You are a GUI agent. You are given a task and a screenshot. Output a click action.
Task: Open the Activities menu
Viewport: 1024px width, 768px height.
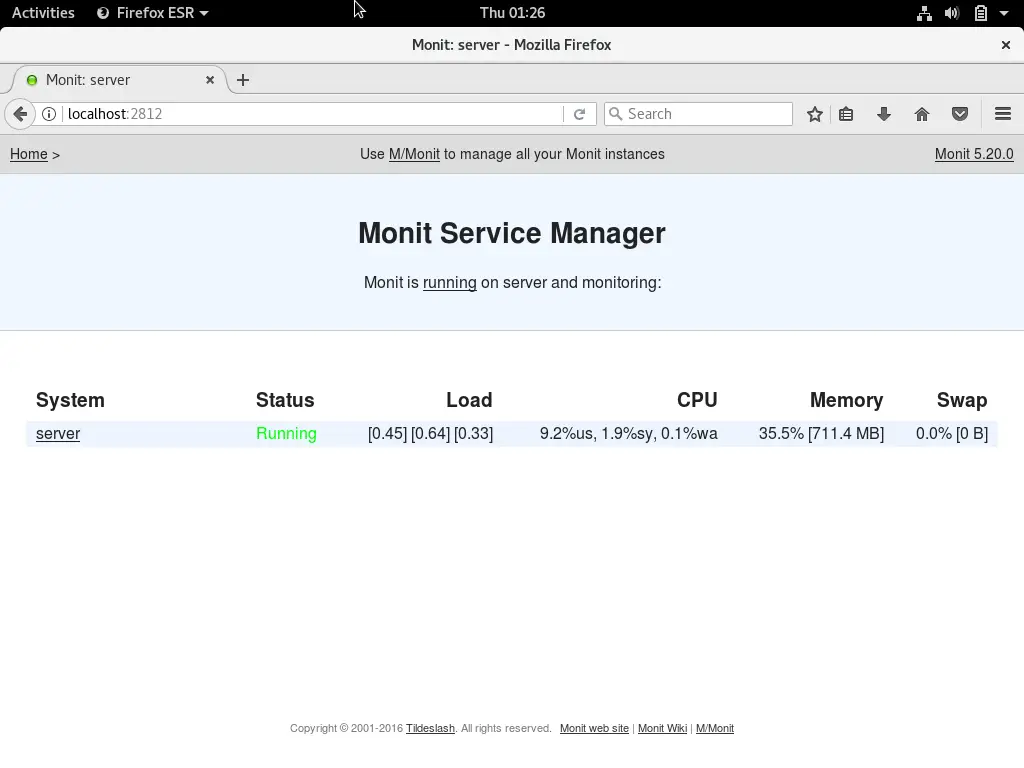tap(43, 13)
